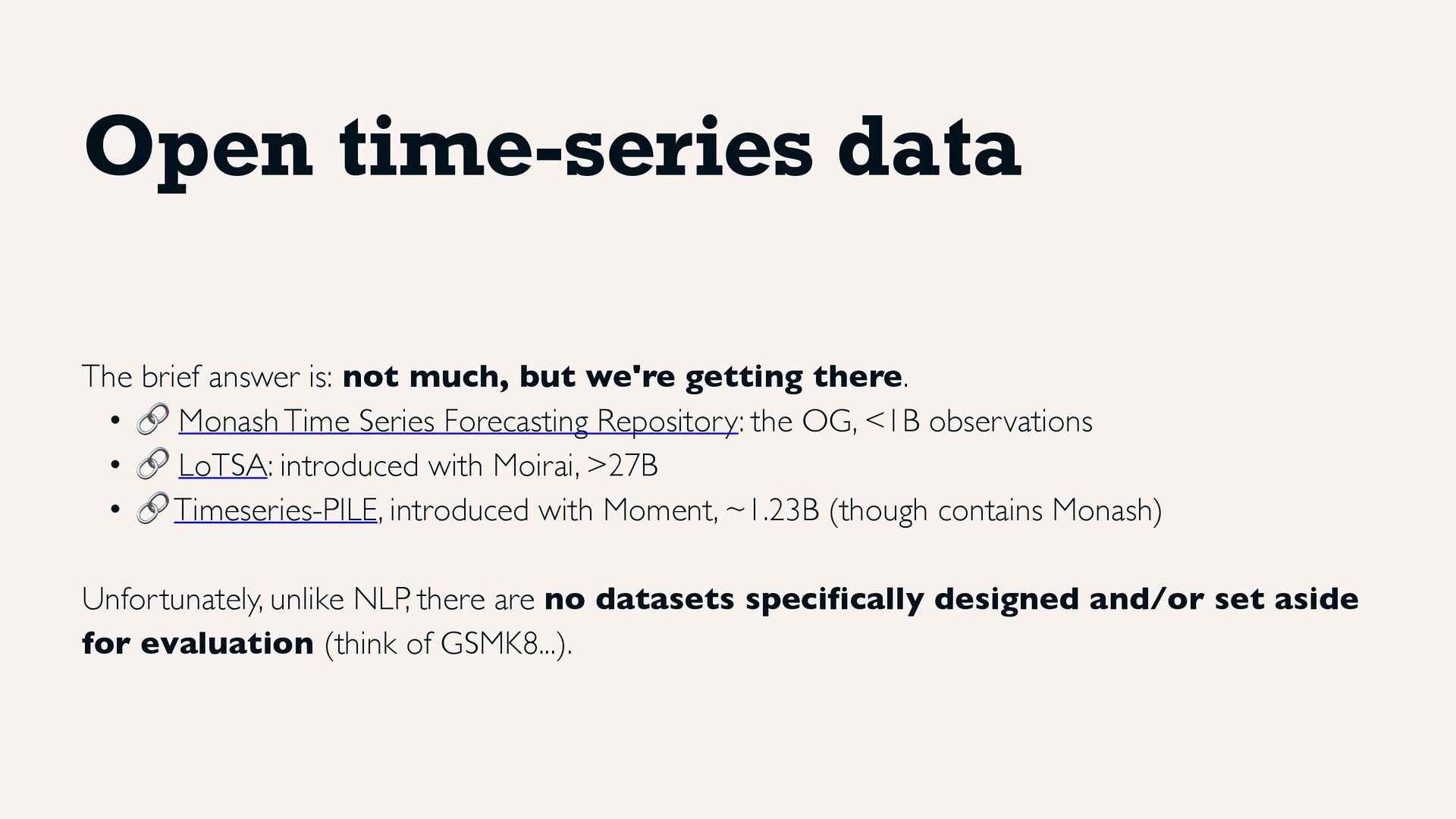
Task: Click the bullet point of the Monash item
Action: tap(114, 421)
